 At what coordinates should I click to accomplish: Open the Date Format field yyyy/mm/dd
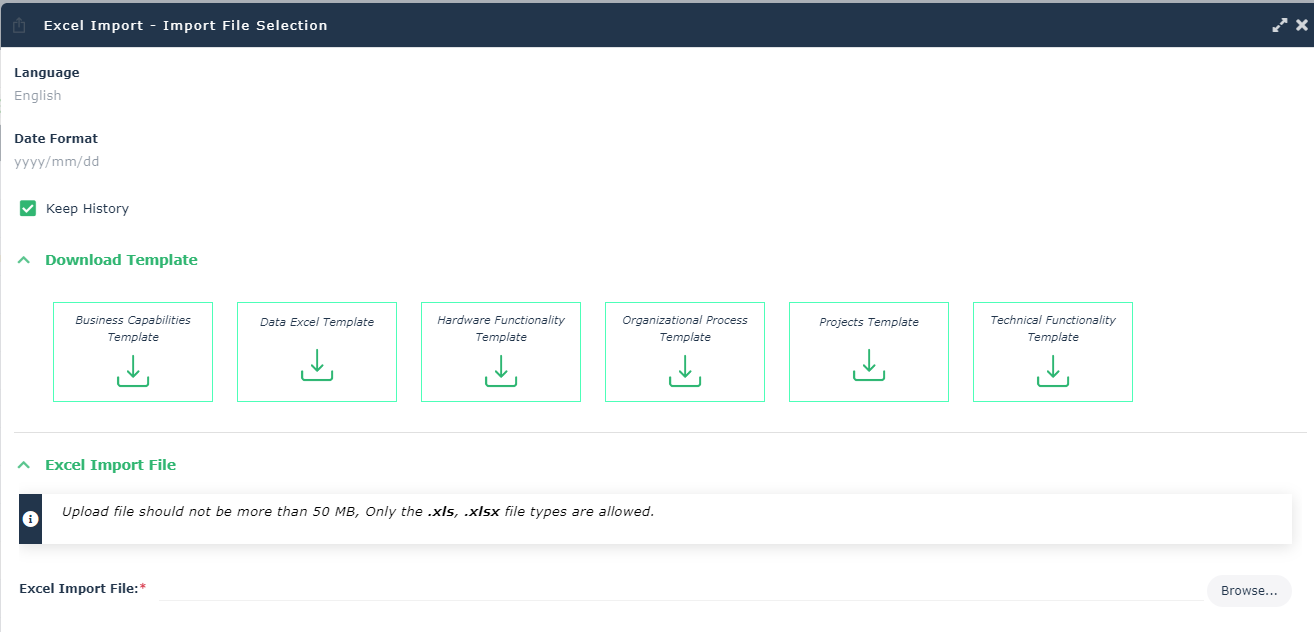coord(57,162)
